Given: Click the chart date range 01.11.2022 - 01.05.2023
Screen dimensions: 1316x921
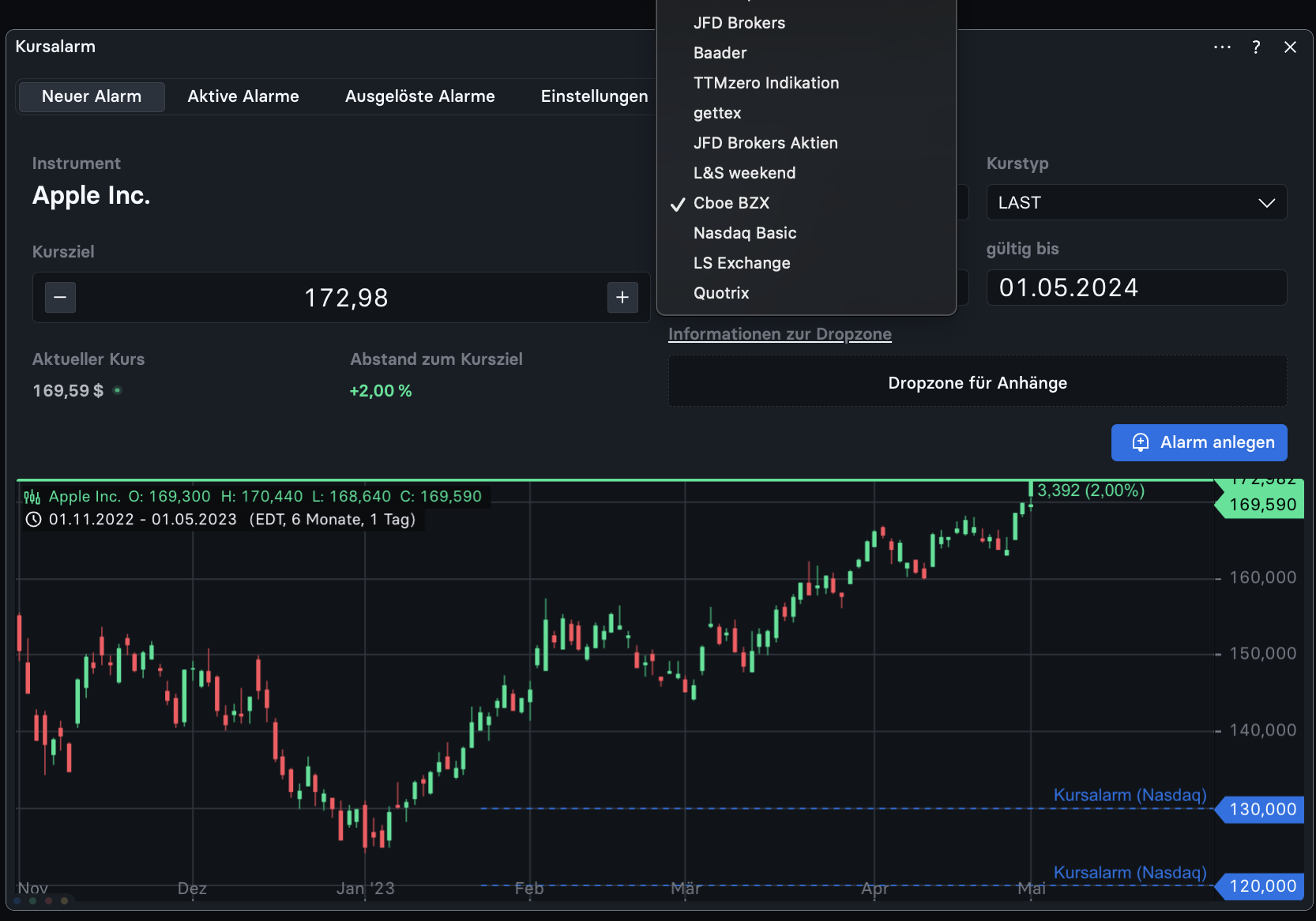Looking at the screenshot, I should point(143,520).
